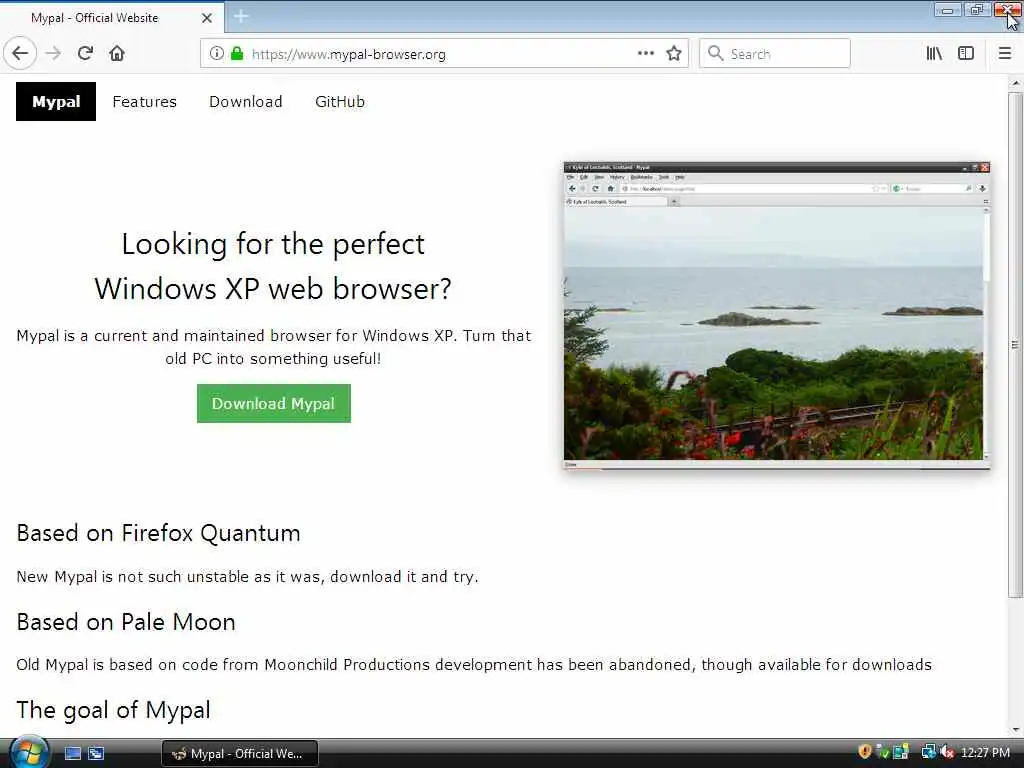Click the 'Looking for the perfect' headline
Image resolution: width=1024 pixels, height=768 pixels.
[273, 244]
